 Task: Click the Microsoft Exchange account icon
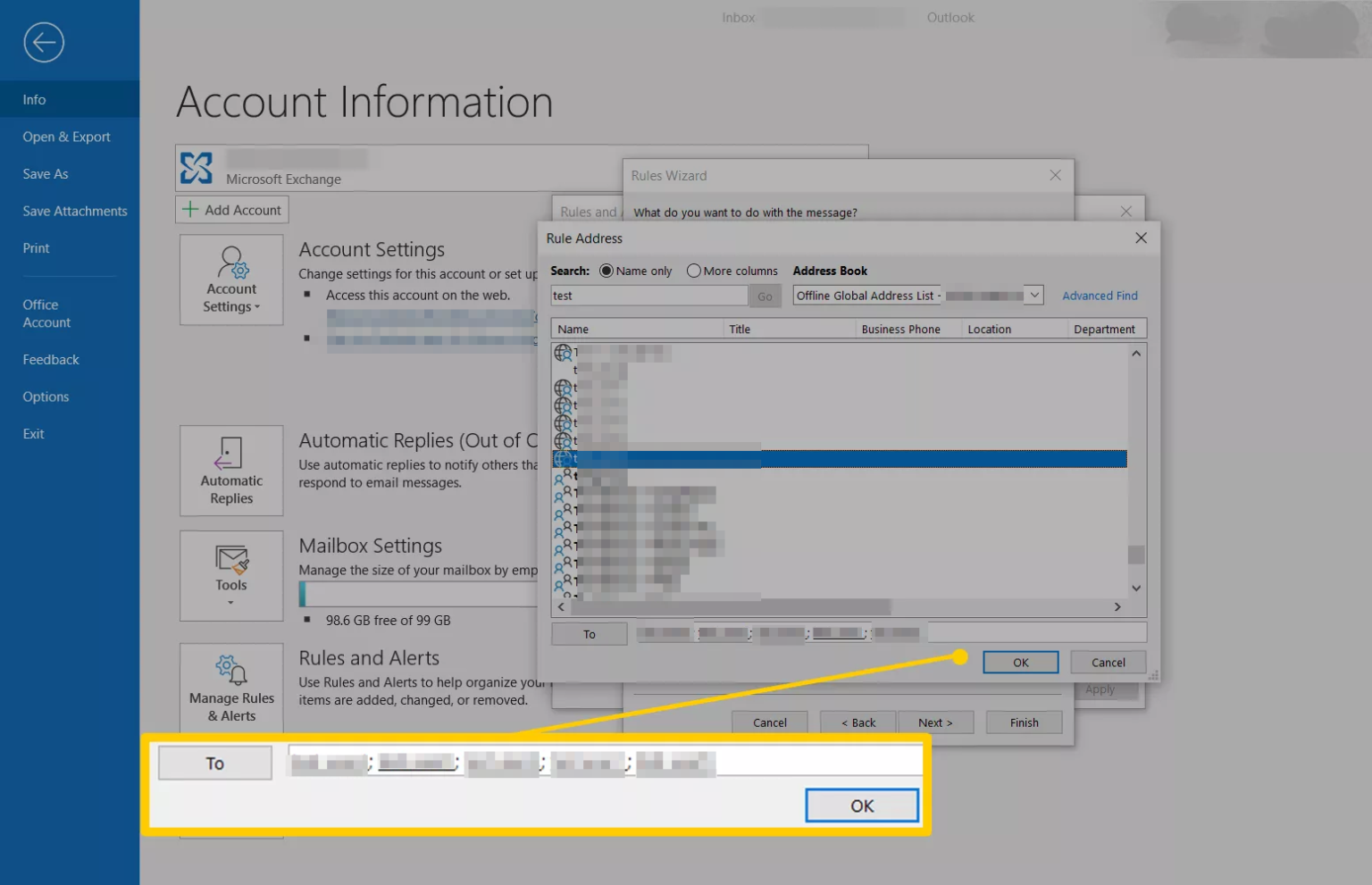point(197,168)
